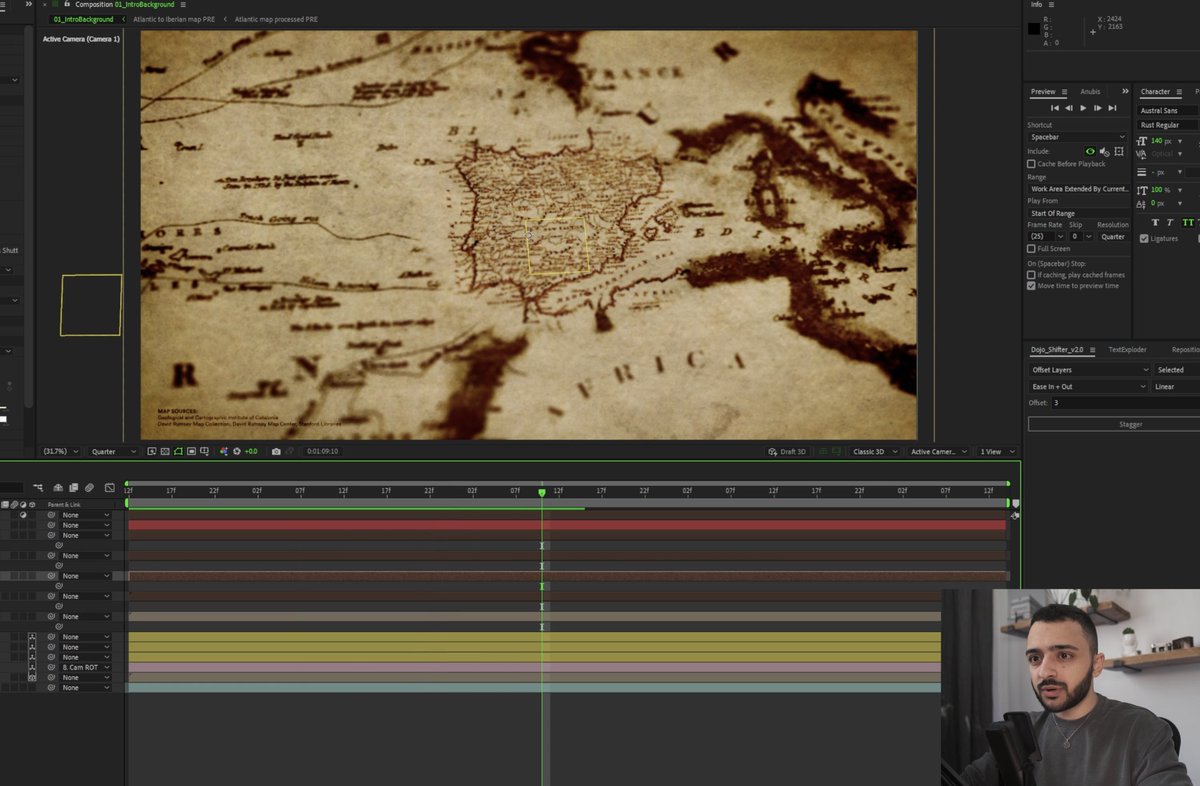Check If caching, play cached frames
Image resolution: width=1200 pixels, height=786 pixels.
[x=1032, y=275]
